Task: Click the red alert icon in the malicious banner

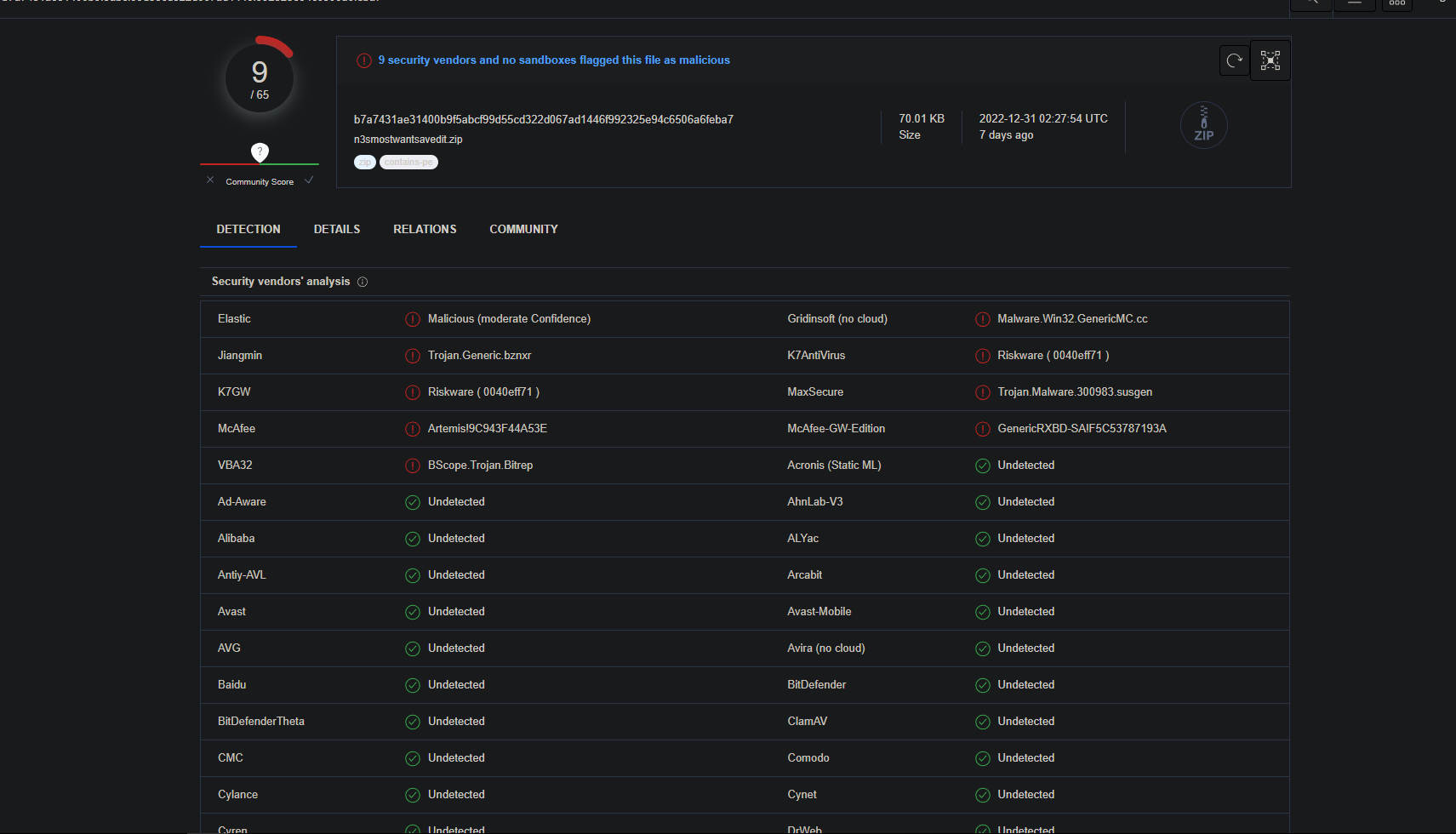Action: click(x=364, y=60)
